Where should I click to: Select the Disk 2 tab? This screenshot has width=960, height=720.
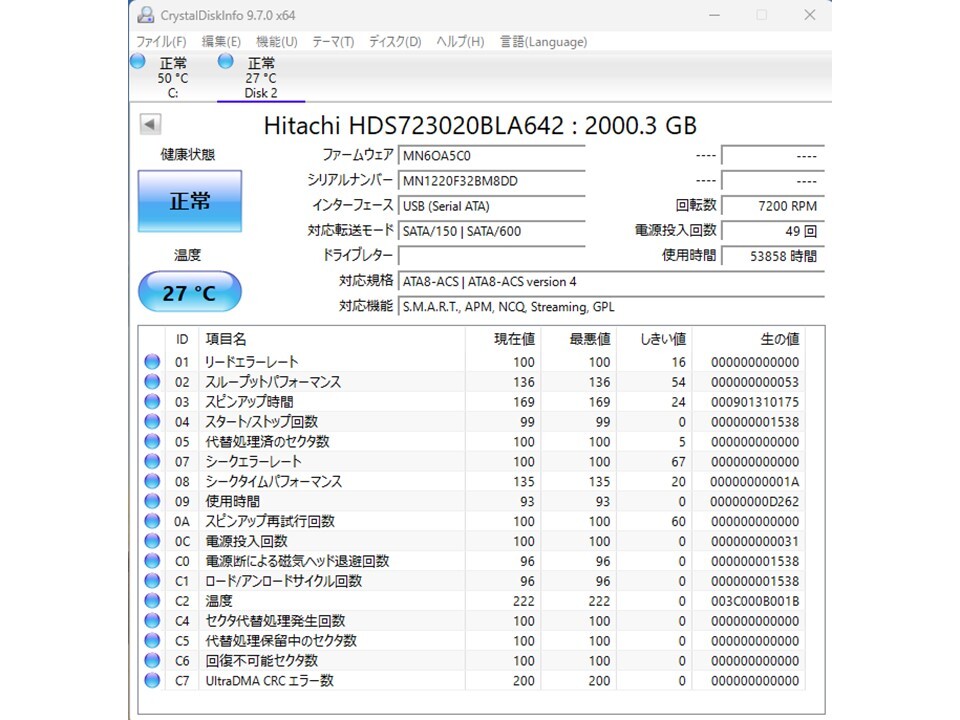[x=261, y=78]
